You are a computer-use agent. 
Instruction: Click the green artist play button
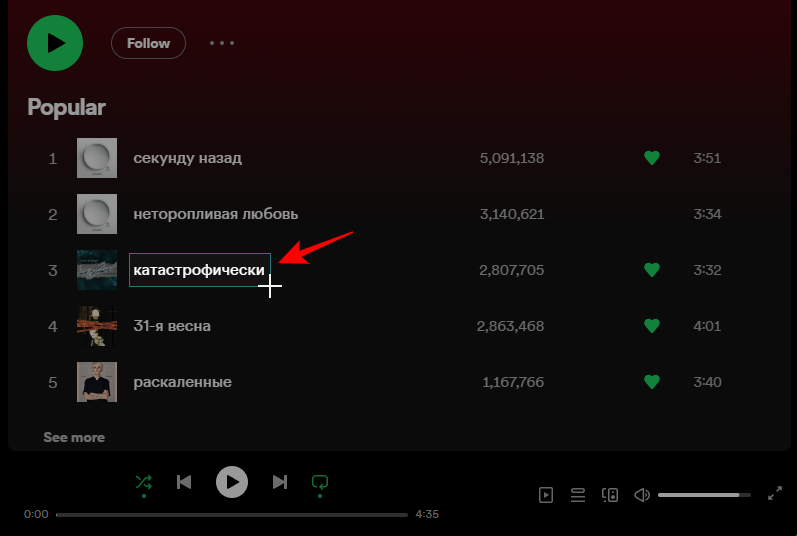coord(55,43)
